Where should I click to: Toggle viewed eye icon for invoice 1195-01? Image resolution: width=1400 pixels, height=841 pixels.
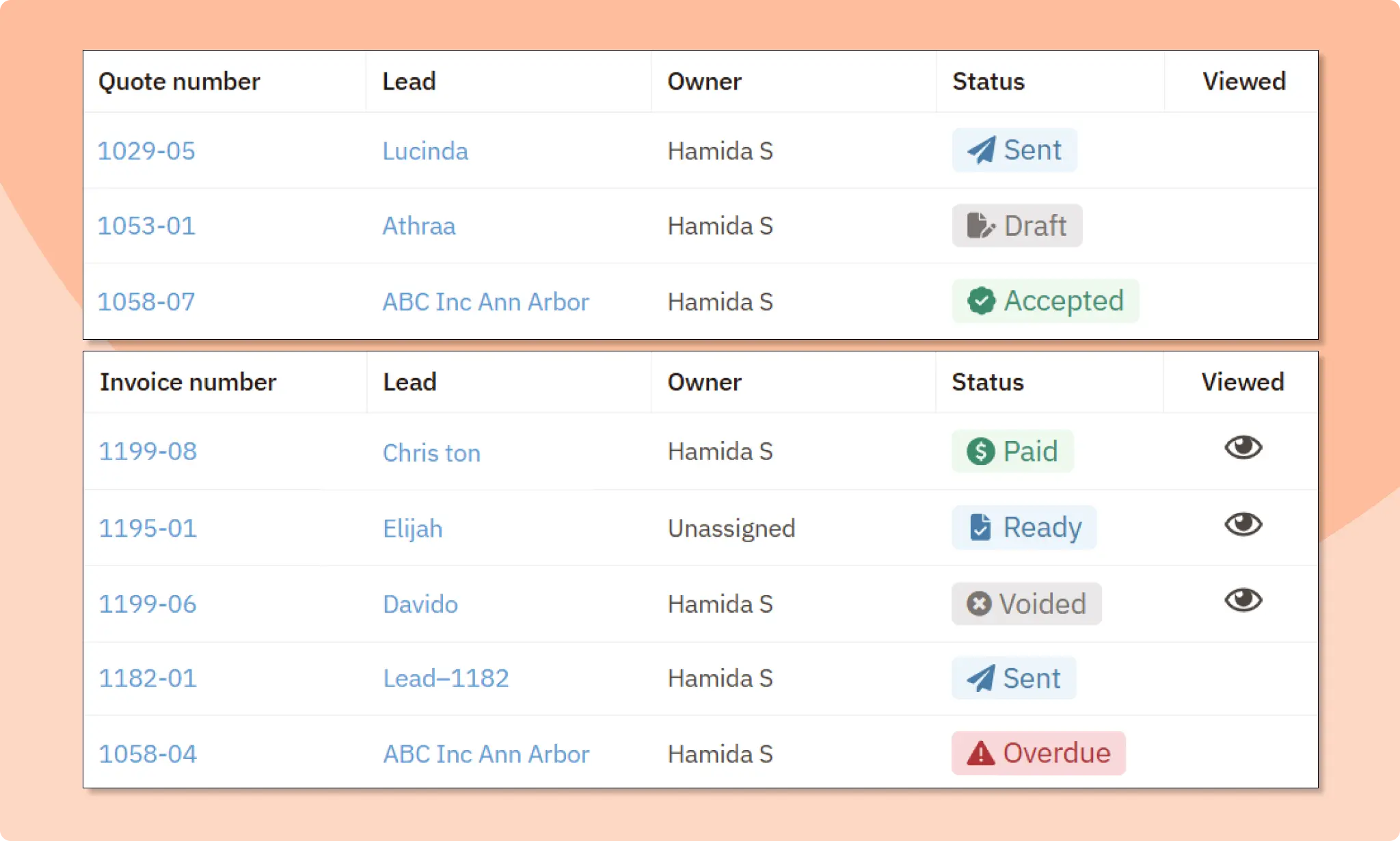[x=1242, y=524]
